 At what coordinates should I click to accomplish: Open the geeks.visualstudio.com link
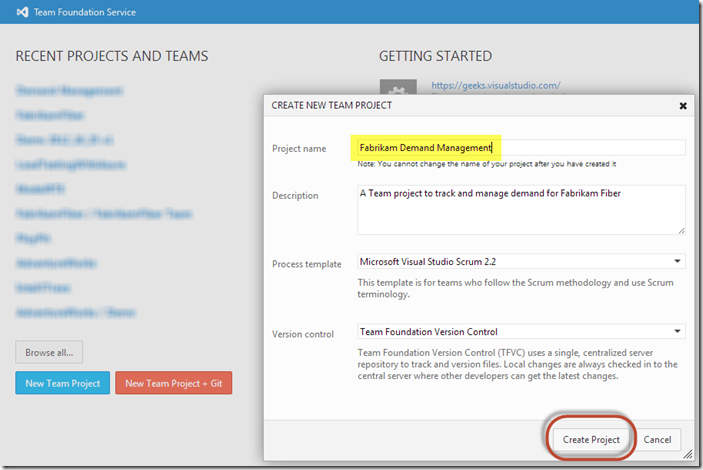coord(495,85)
